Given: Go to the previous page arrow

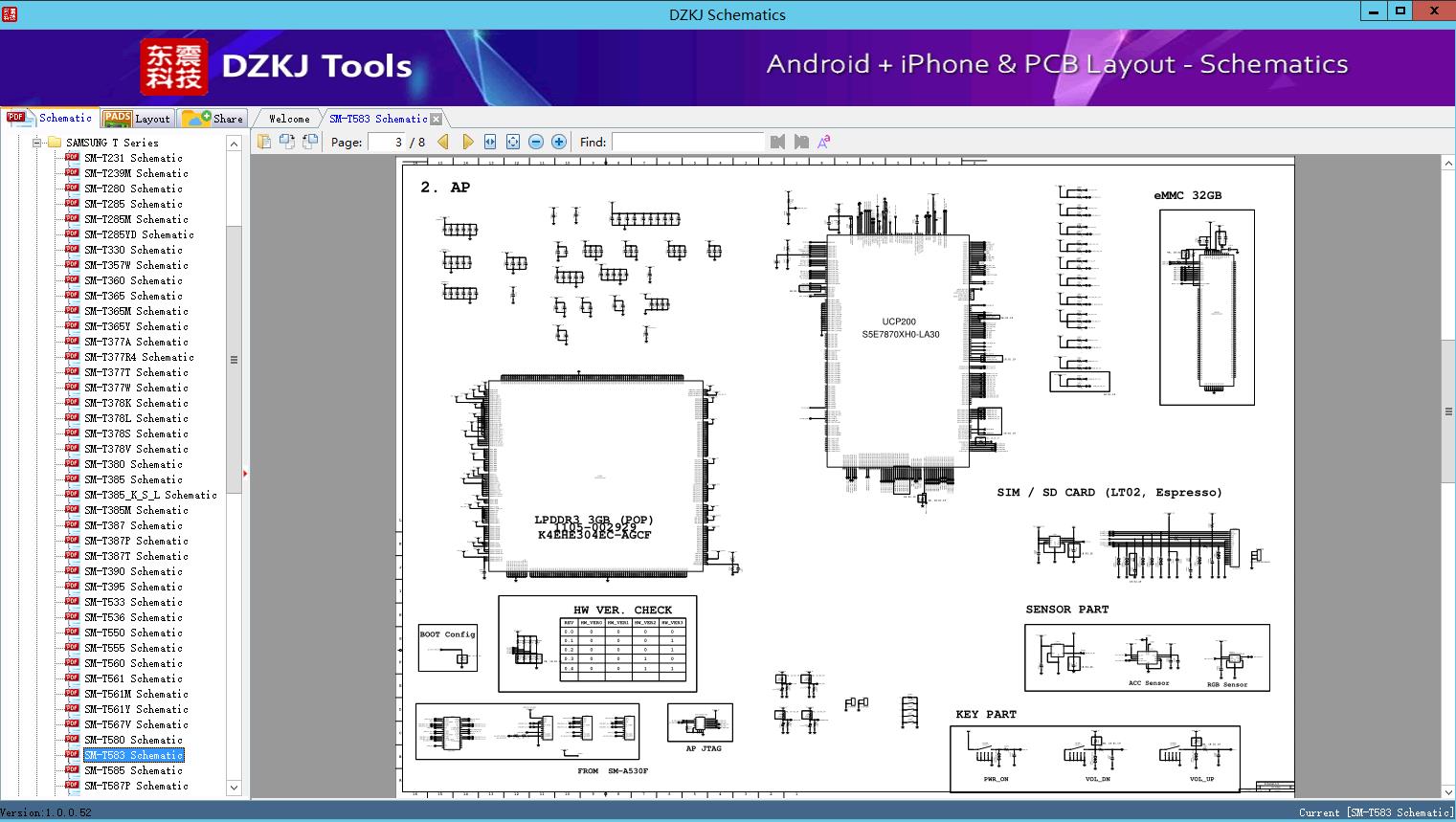Looking at the screenshot, I should (x=443, y=142).
